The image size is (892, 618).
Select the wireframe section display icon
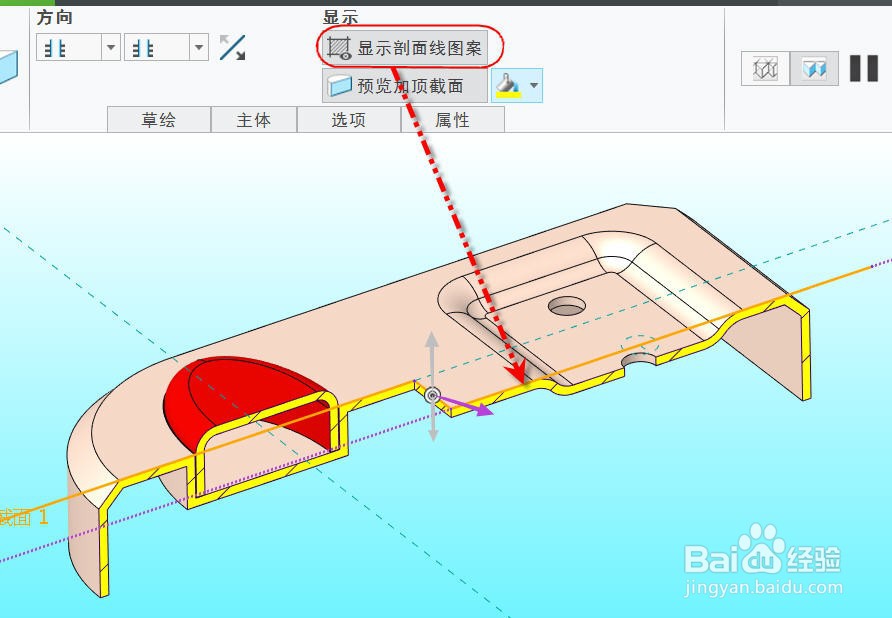pyautogui.click(x=765, y=68)
